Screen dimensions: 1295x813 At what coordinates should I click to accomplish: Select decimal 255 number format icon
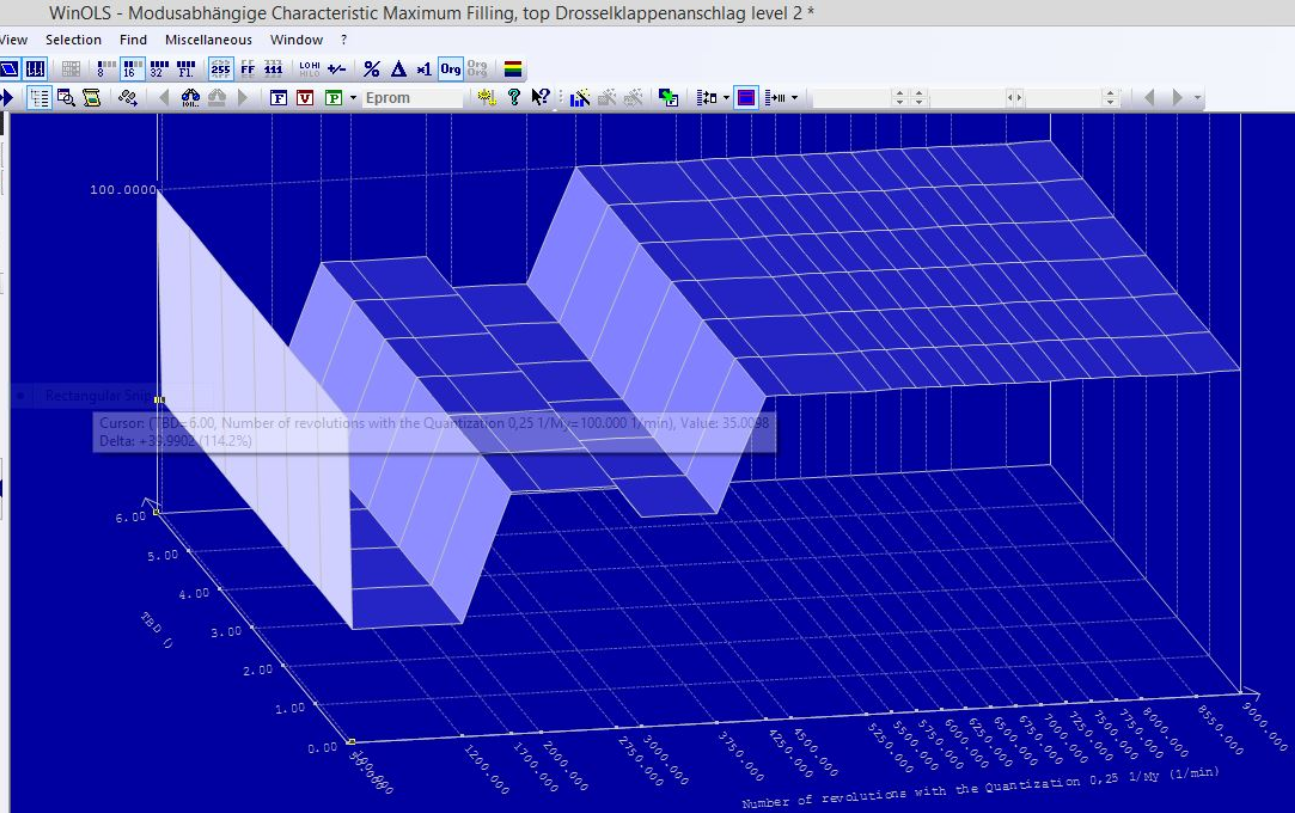[x=221, y=69]
